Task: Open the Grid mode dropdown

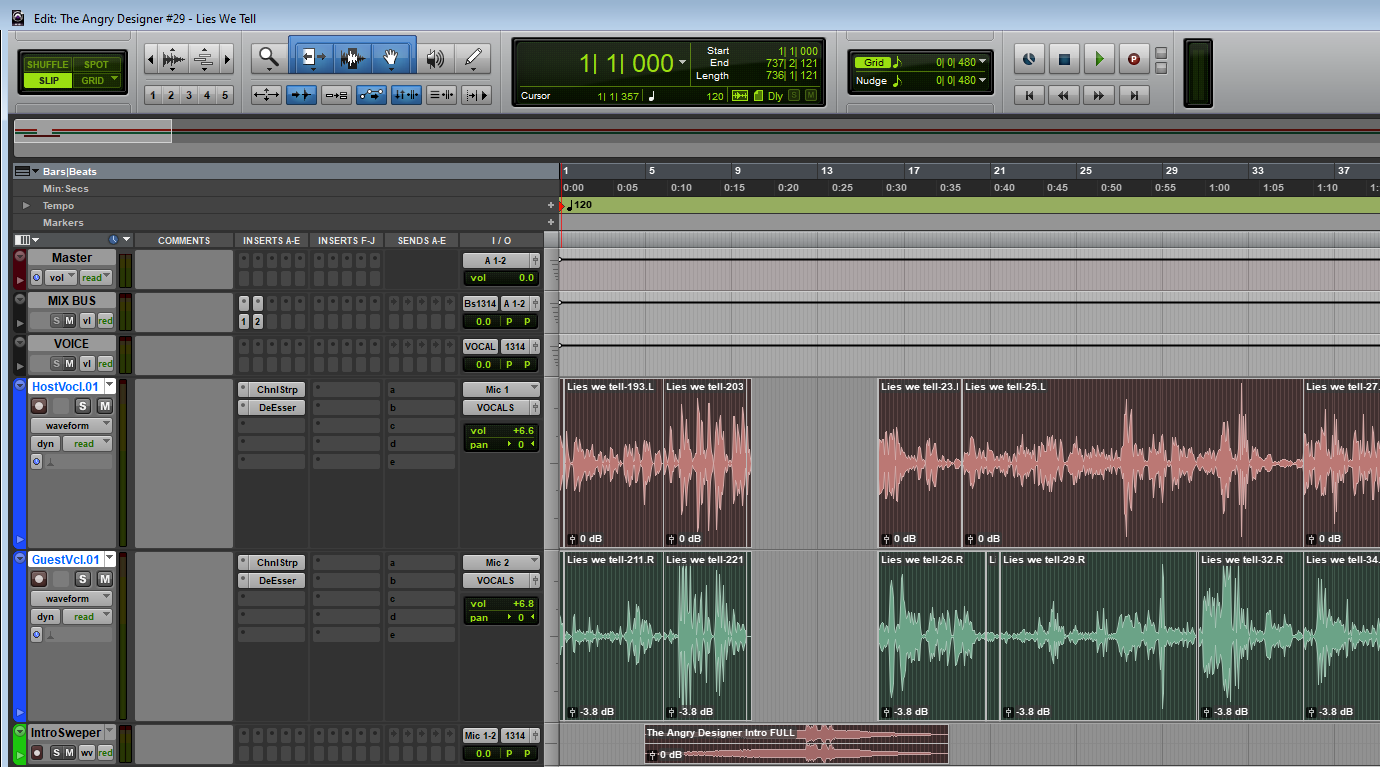Action: [x=114, y=80]
